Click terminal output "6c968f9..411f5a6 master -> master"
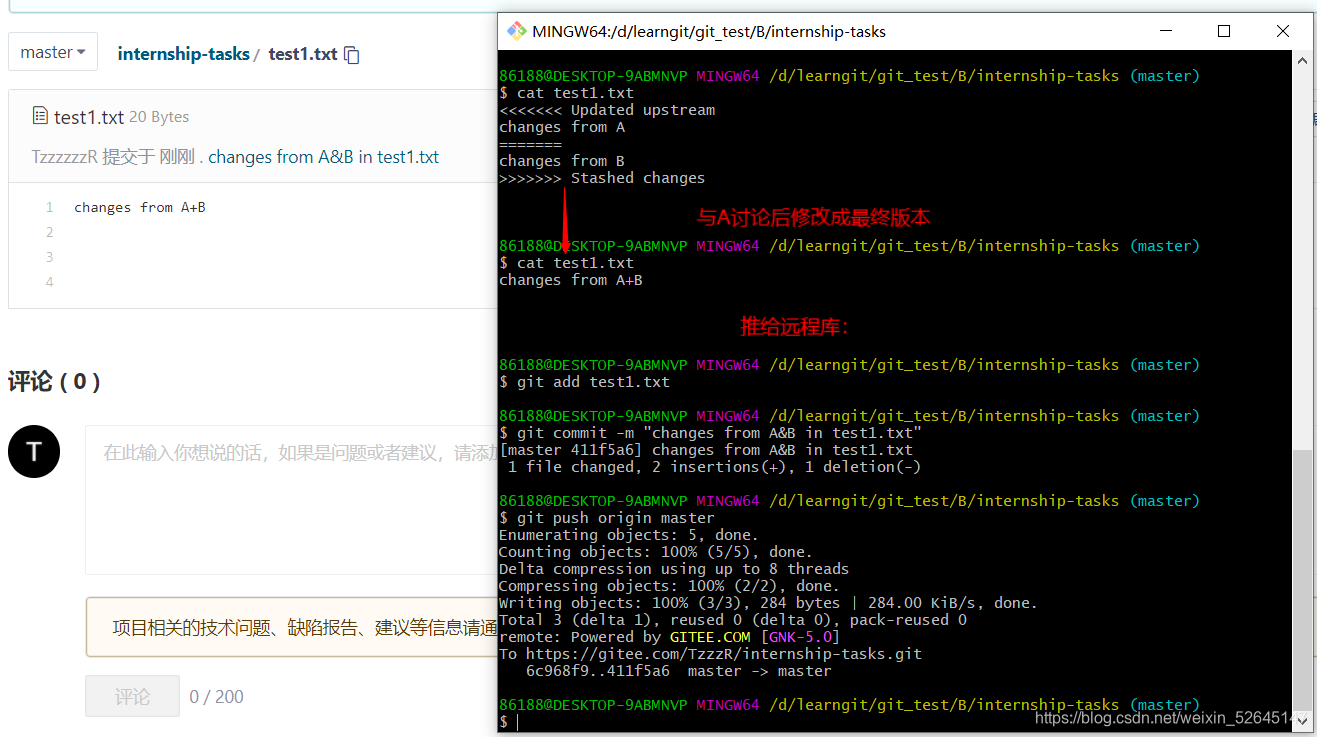Screen dimensions: 1317x737 click(x=678, y=671)
